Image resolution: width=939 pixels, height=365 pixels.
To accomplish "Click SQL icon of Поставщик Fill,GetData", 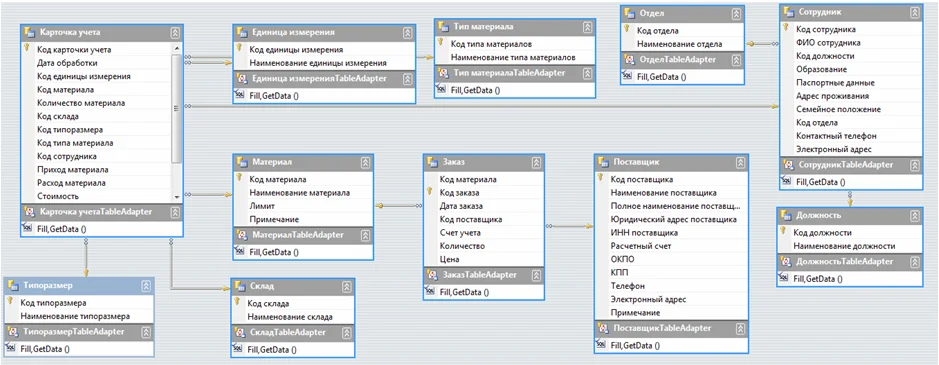I will coord(602,345).
